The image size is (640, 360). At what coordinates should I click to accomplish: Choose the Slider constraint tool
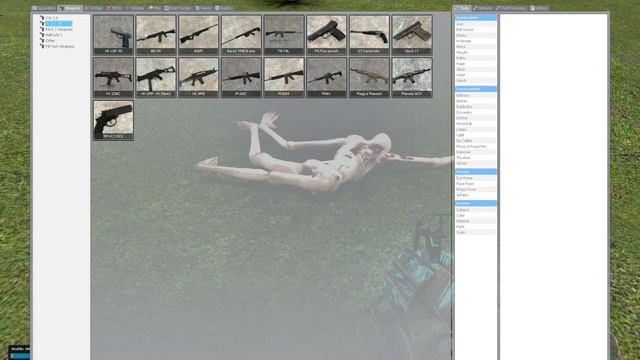(476, 69)
